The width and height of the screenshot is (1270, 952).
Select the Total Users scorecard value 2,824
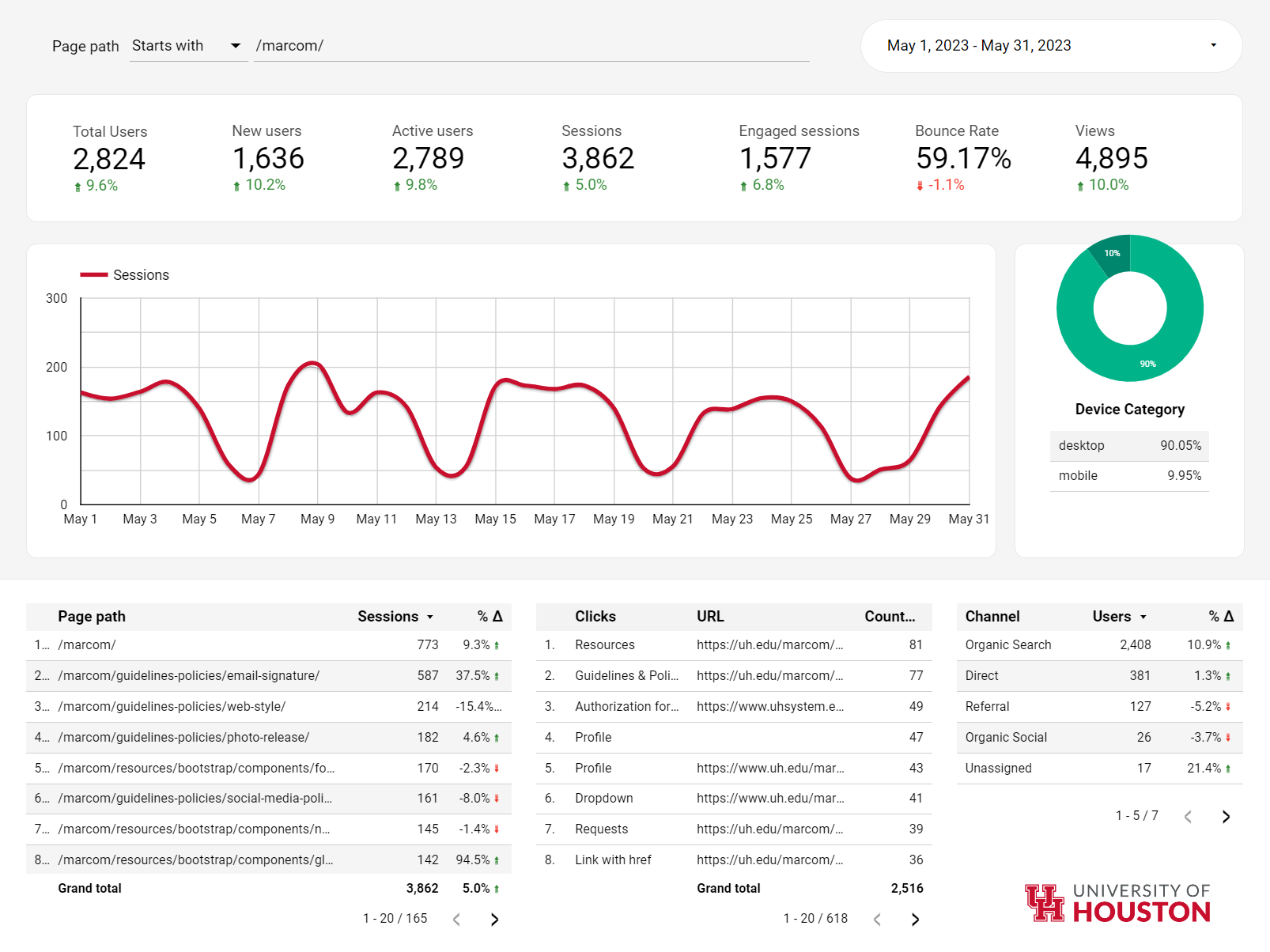tap(109, 160)
